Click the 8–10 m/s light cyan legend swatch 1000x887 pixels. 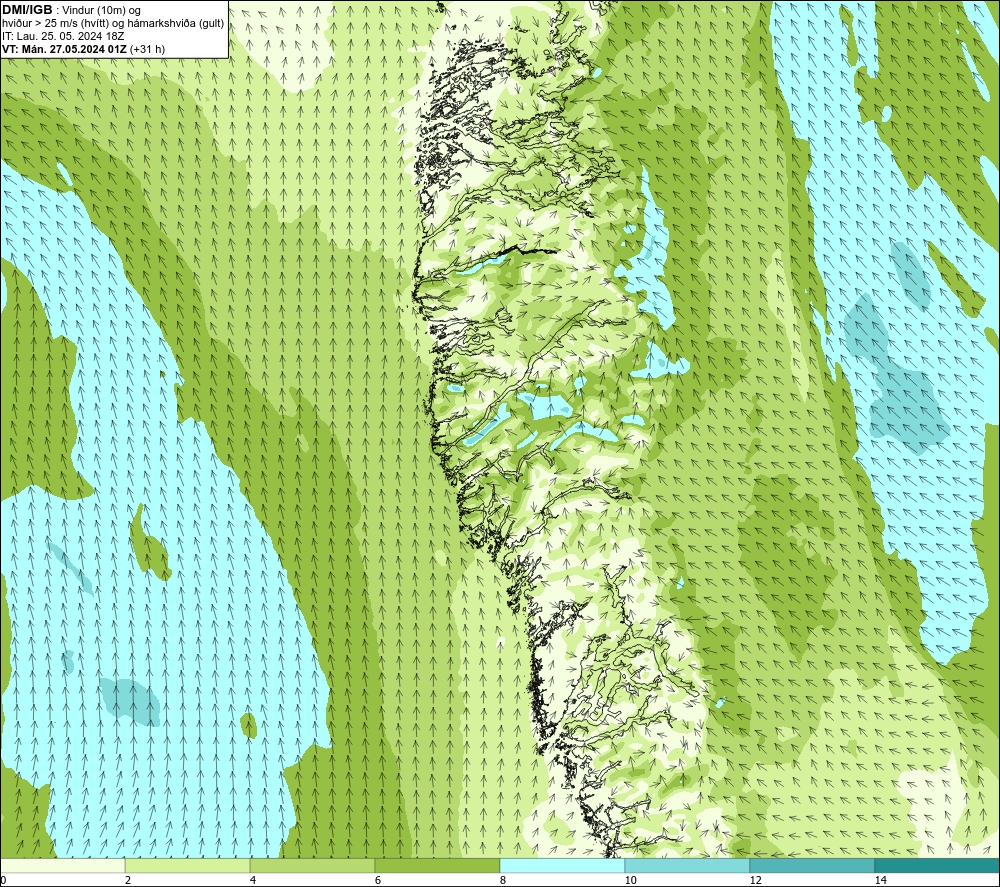click(x=562, y=865)
